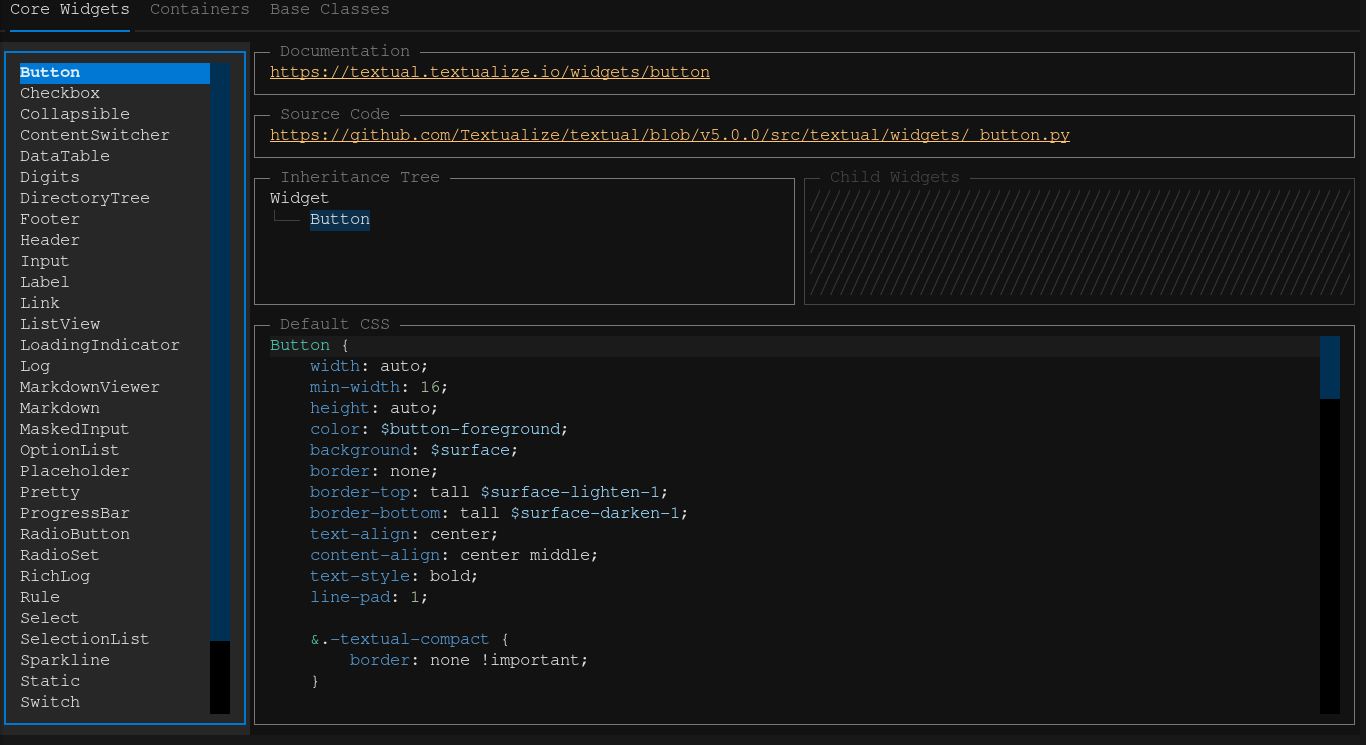This screenshot has width=1366, height=745.
Task: Select ProgressBar in the widget list
Action: pos(75,512)
